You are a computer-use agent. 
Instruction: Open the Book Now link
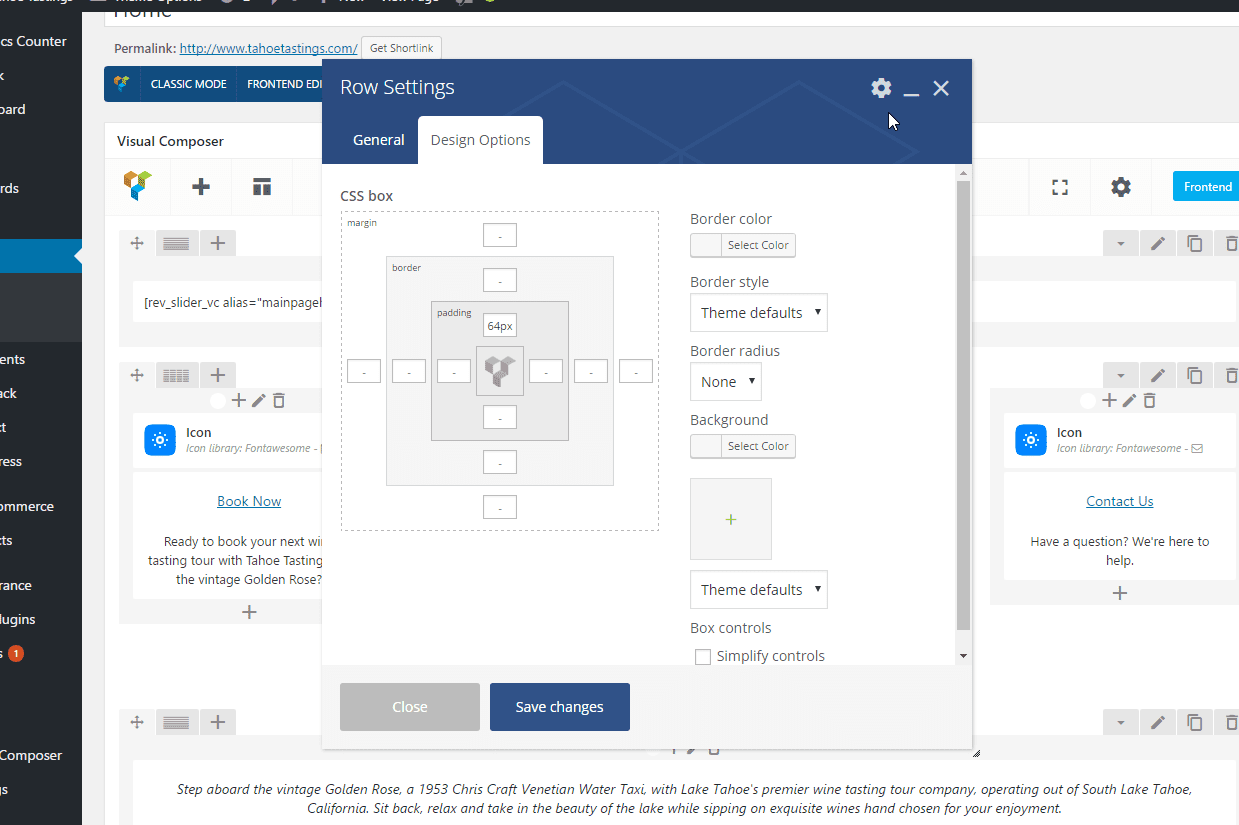249,501
